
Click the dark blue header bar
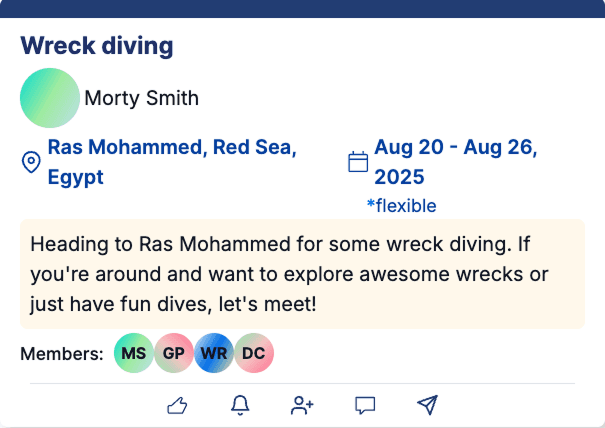(x=302, y=8)
